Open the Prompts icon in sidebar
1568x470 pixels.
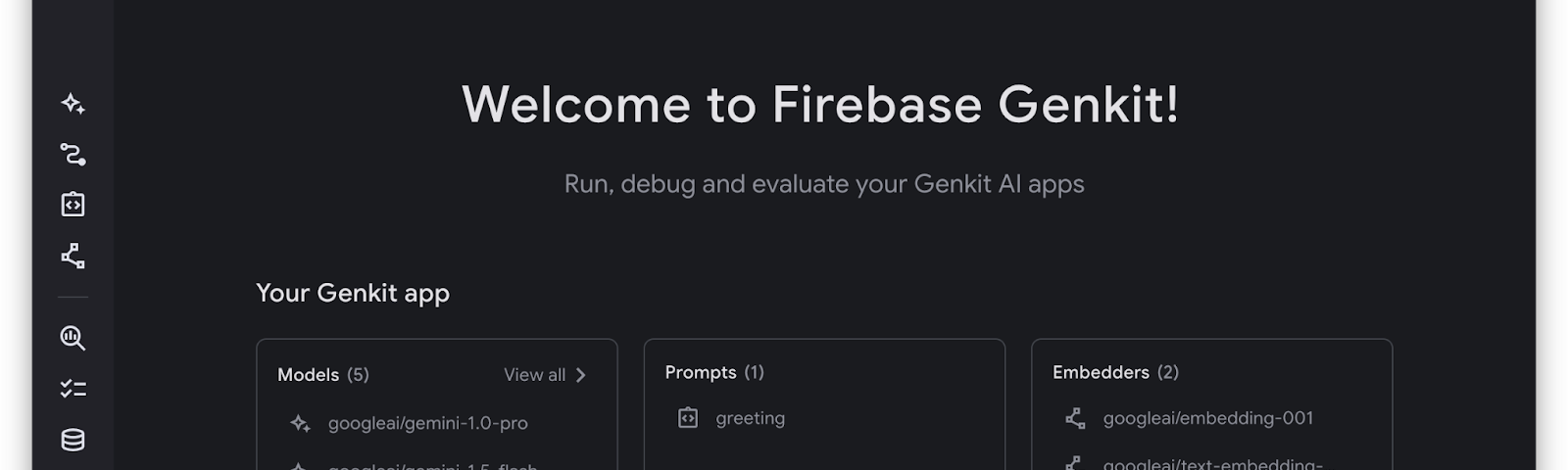[x=73, y=204]
